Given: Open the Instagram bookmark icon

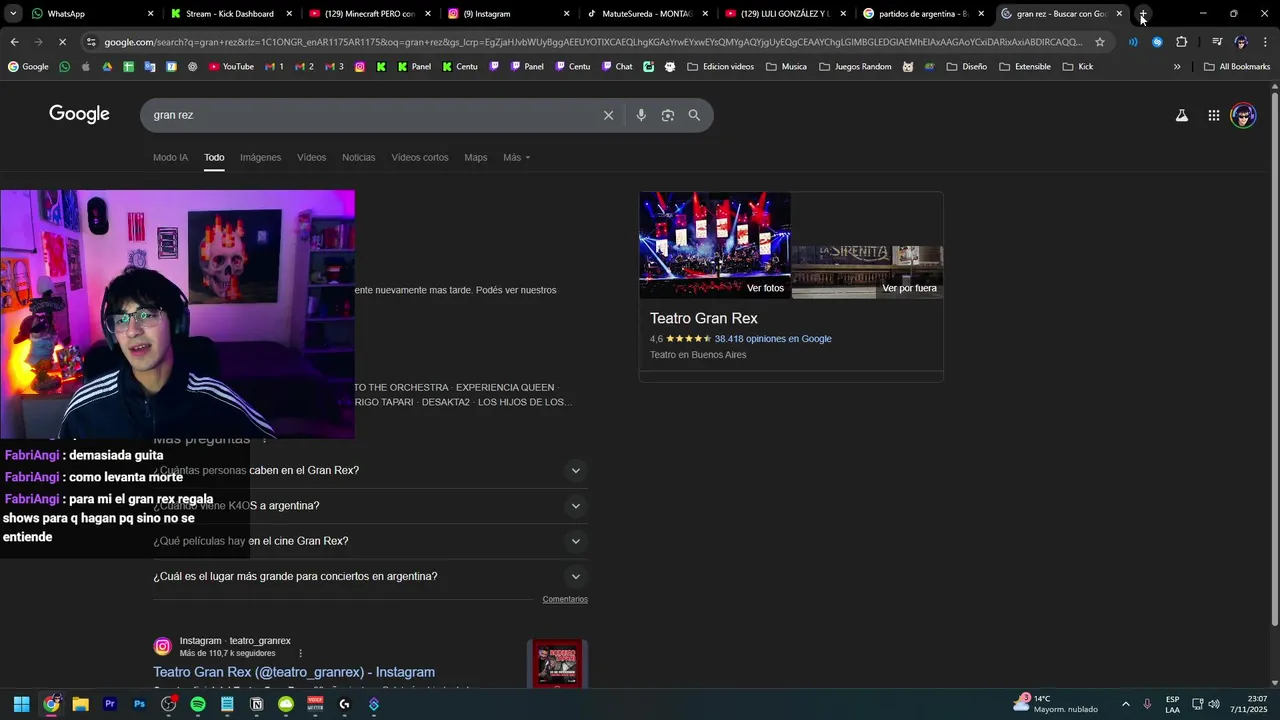Looking at the screenshot, I should pos(360,67).
